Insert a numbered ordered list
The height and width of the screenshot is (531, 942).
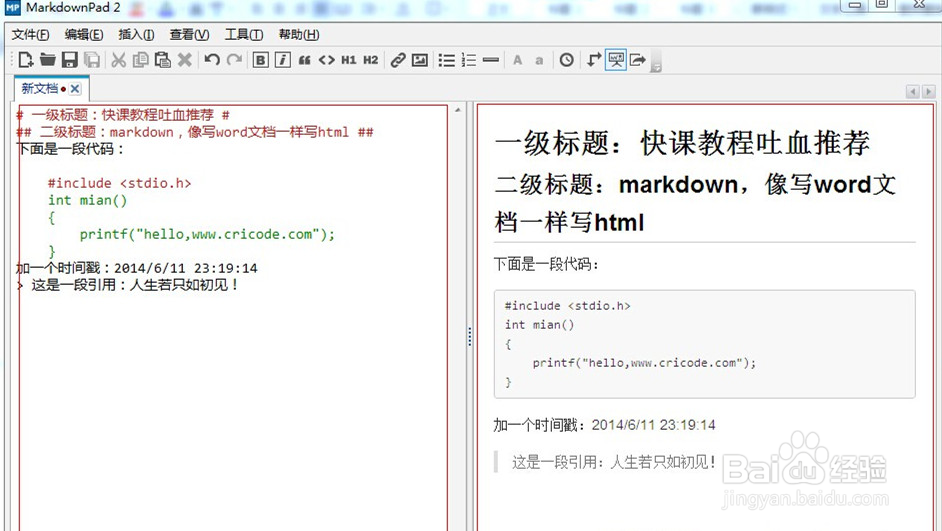coord(469,59)
